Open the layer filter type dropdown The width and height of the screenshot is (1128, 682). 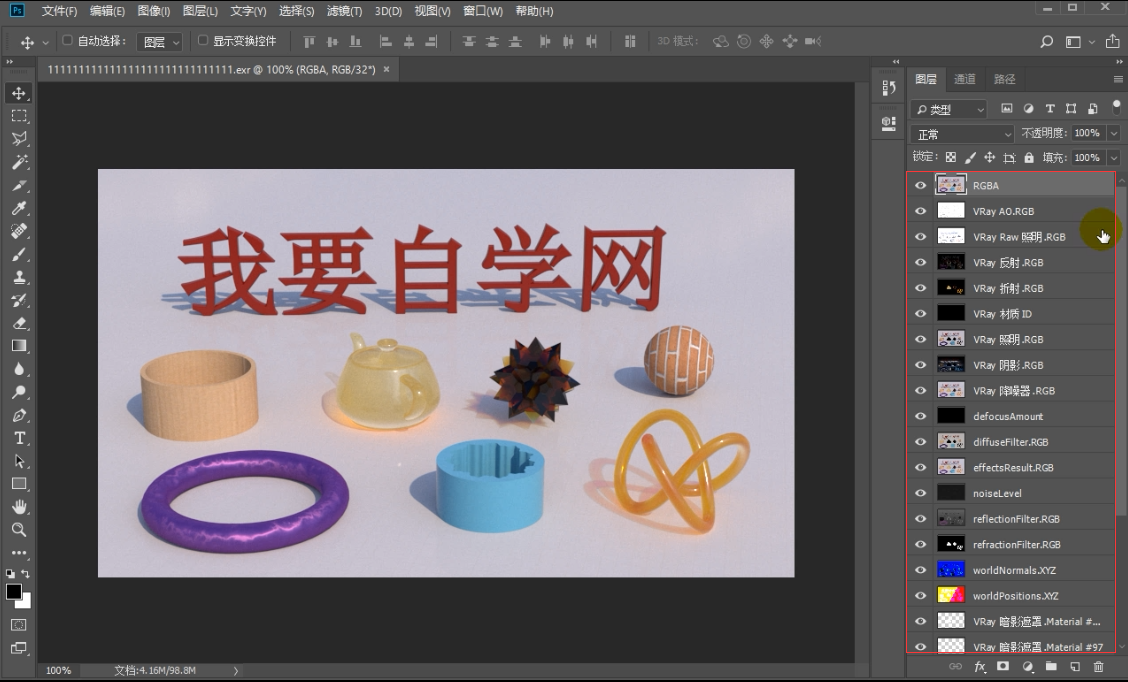(x=949, y=108)
